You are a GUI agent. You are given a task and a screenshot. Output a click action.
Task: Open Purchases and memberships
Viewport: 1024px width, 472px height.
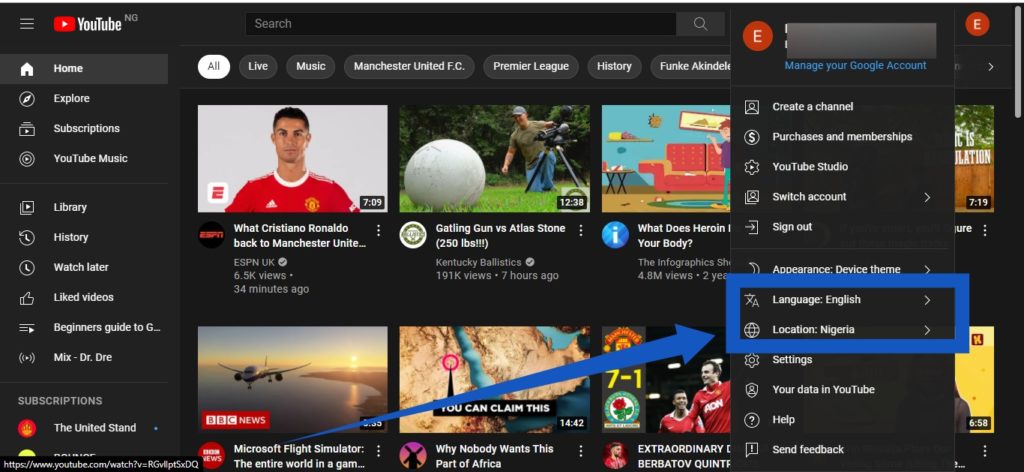(842, 137)
